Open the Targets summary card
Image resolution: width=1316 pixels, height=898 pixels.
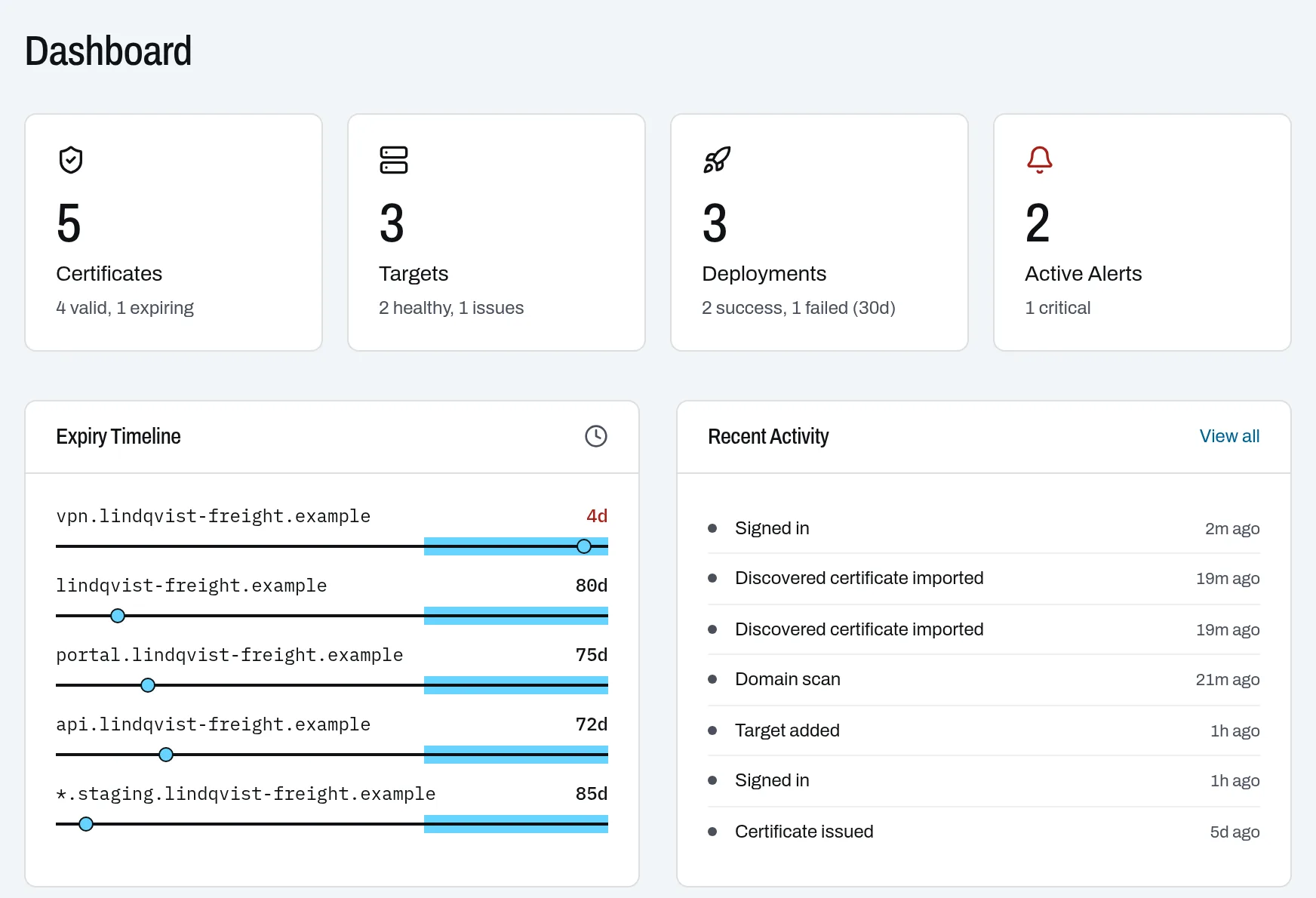[497, 232]
